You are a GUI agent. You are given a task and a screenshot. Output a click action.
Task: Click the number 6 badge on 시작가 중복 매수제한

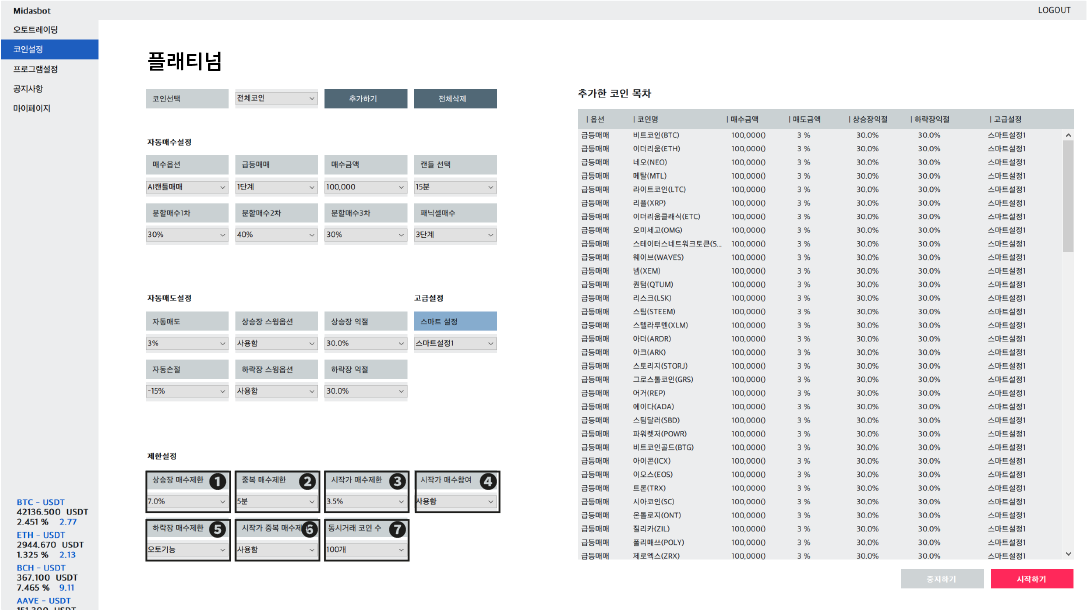point(309,529)
